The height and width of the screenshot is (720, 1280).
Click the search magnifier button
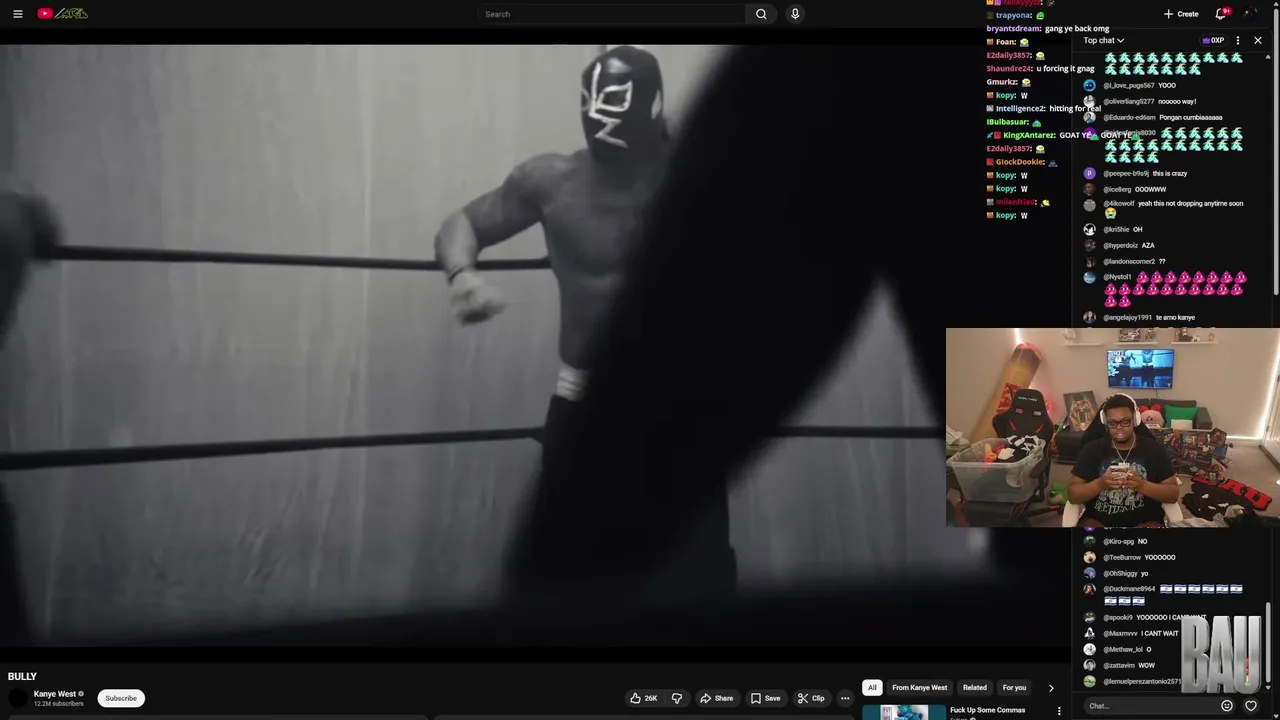761,14
